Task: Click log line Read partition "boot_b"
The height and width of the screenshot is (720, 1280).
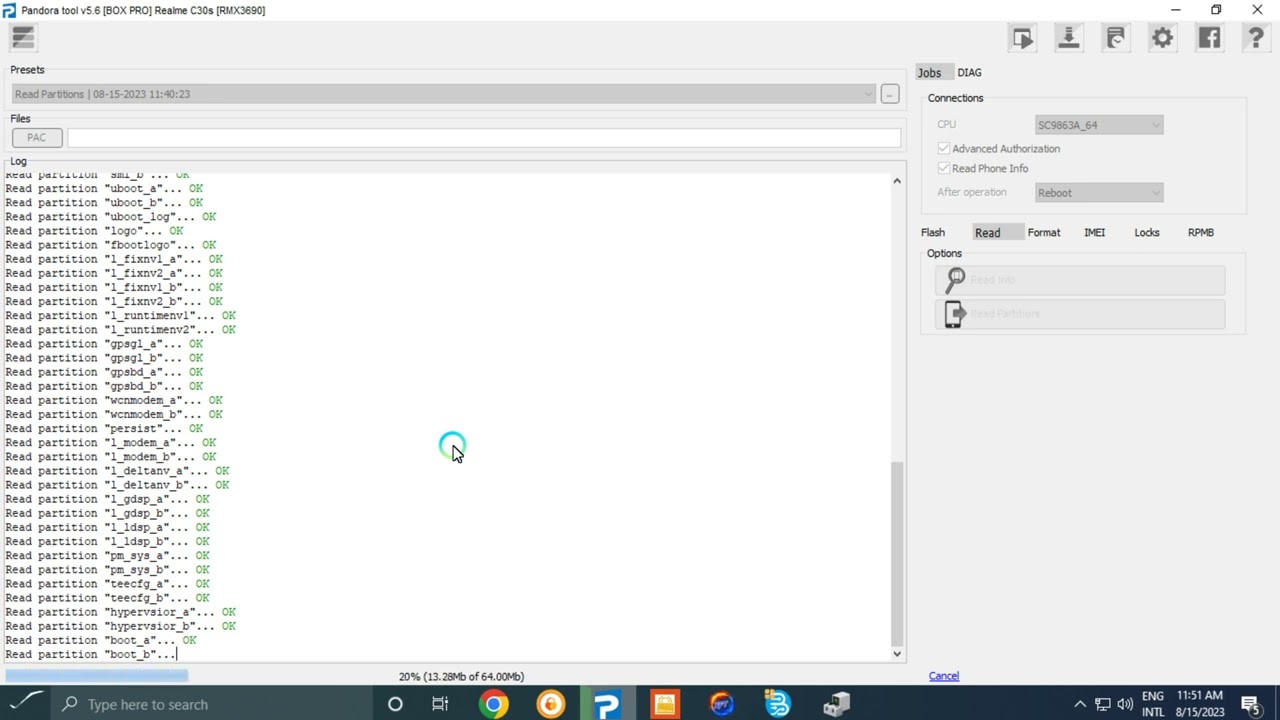Action: (91, 654)
